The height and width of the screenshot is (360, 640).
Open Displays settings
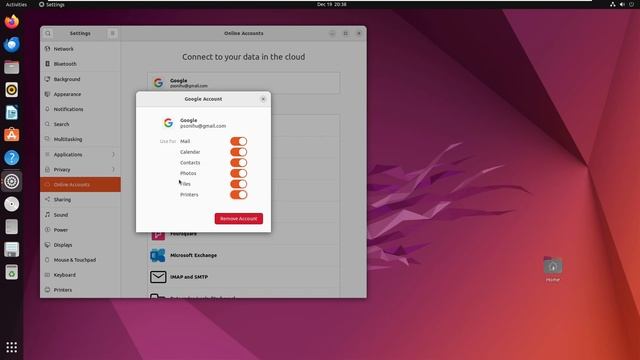click(80, 245)
